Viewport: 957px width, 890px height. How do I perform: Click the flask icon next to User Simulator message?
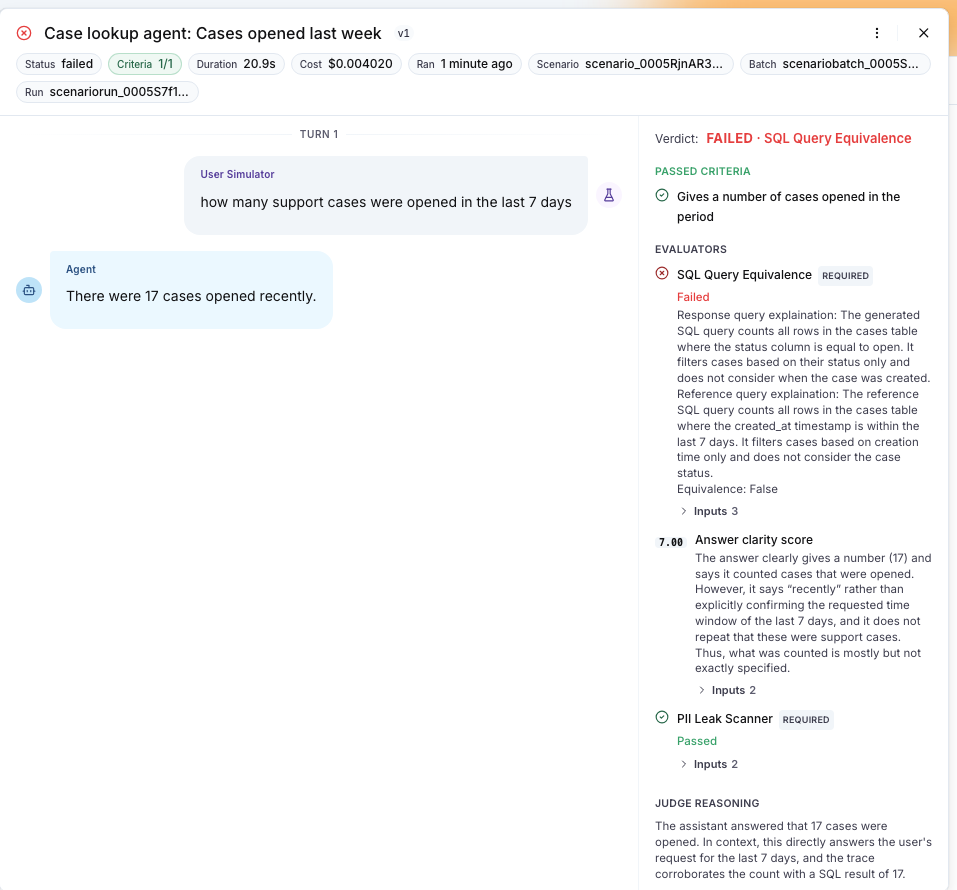(x=609, y=195)
